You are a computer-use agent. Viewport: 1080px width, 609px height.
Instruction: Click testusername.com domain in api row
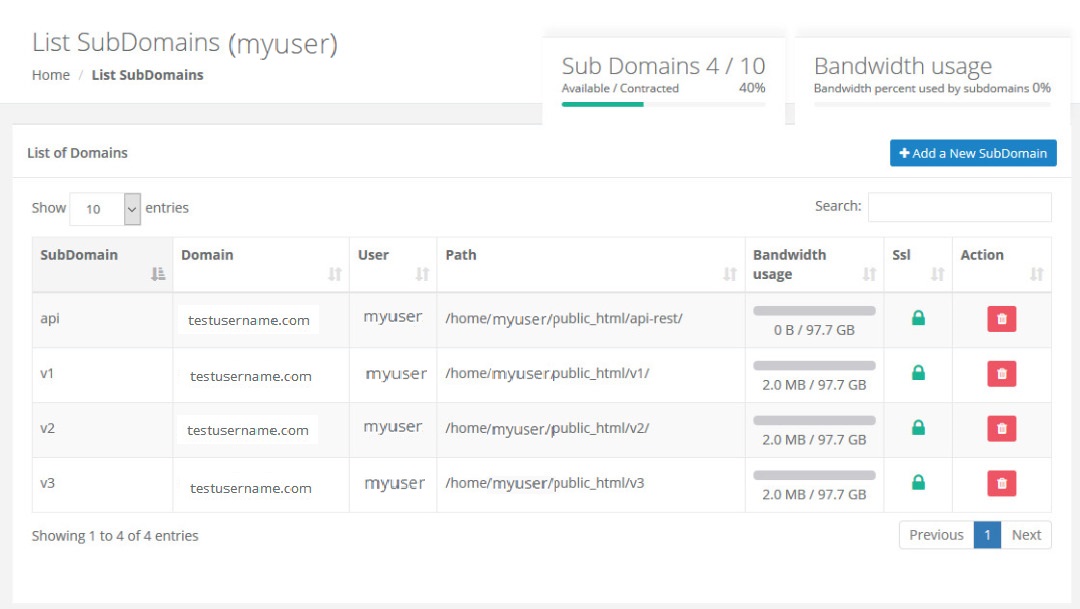point(249,320)
